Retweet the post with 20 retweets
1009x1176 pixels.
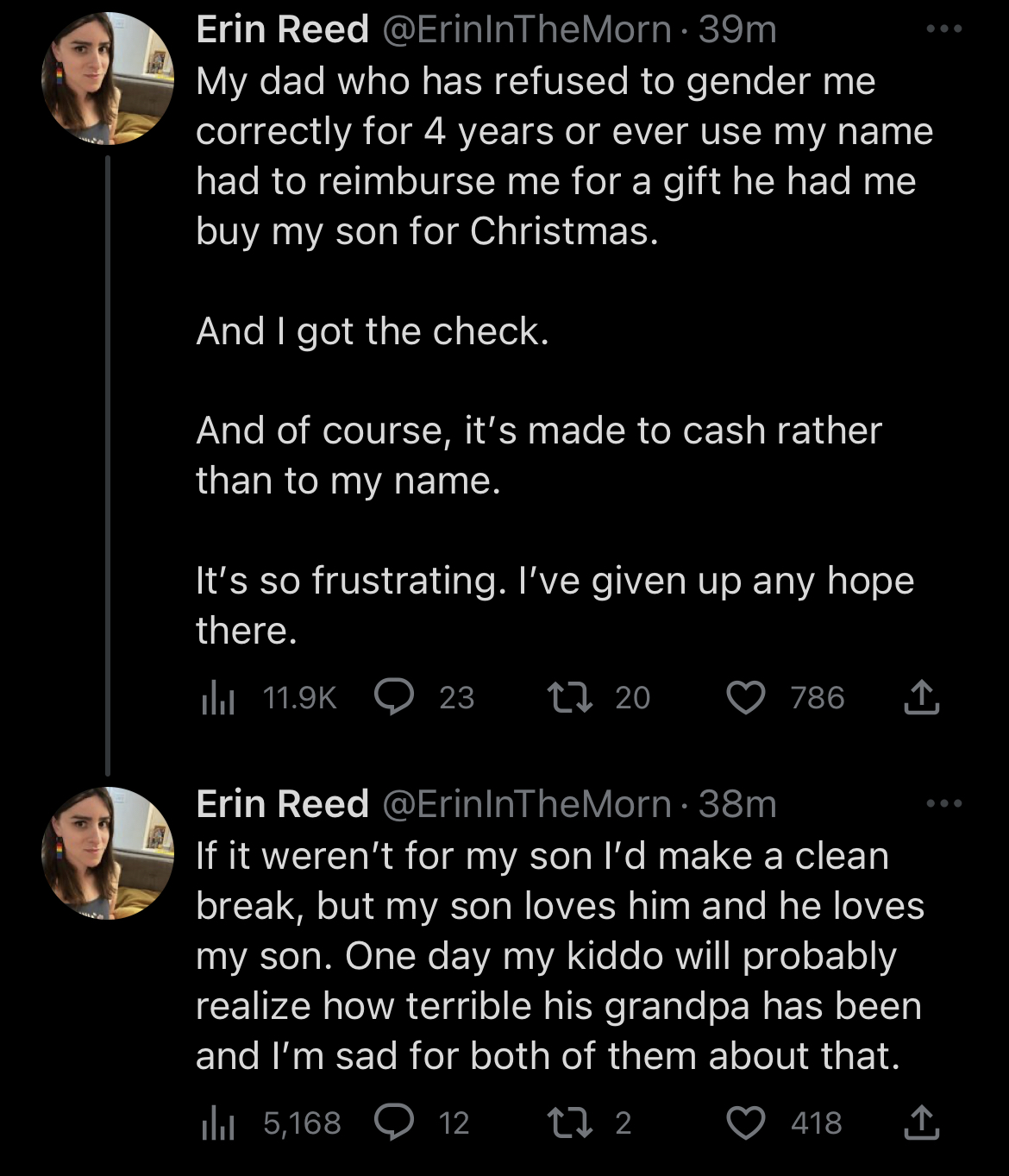coord(570,697)
